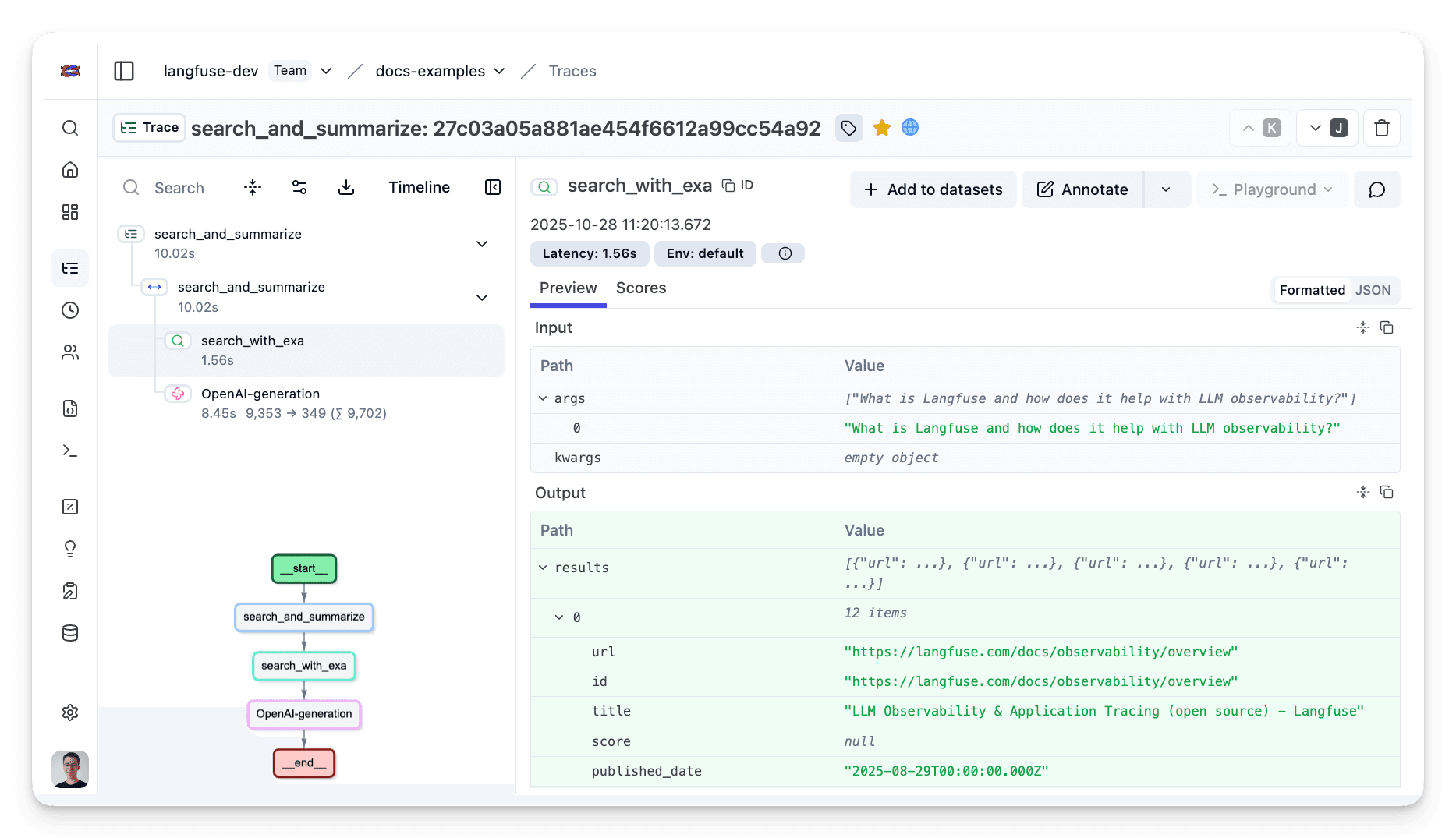The image size is (1456, 838).
Task: Make trace public via the globe icon
Action: (909, 127)
